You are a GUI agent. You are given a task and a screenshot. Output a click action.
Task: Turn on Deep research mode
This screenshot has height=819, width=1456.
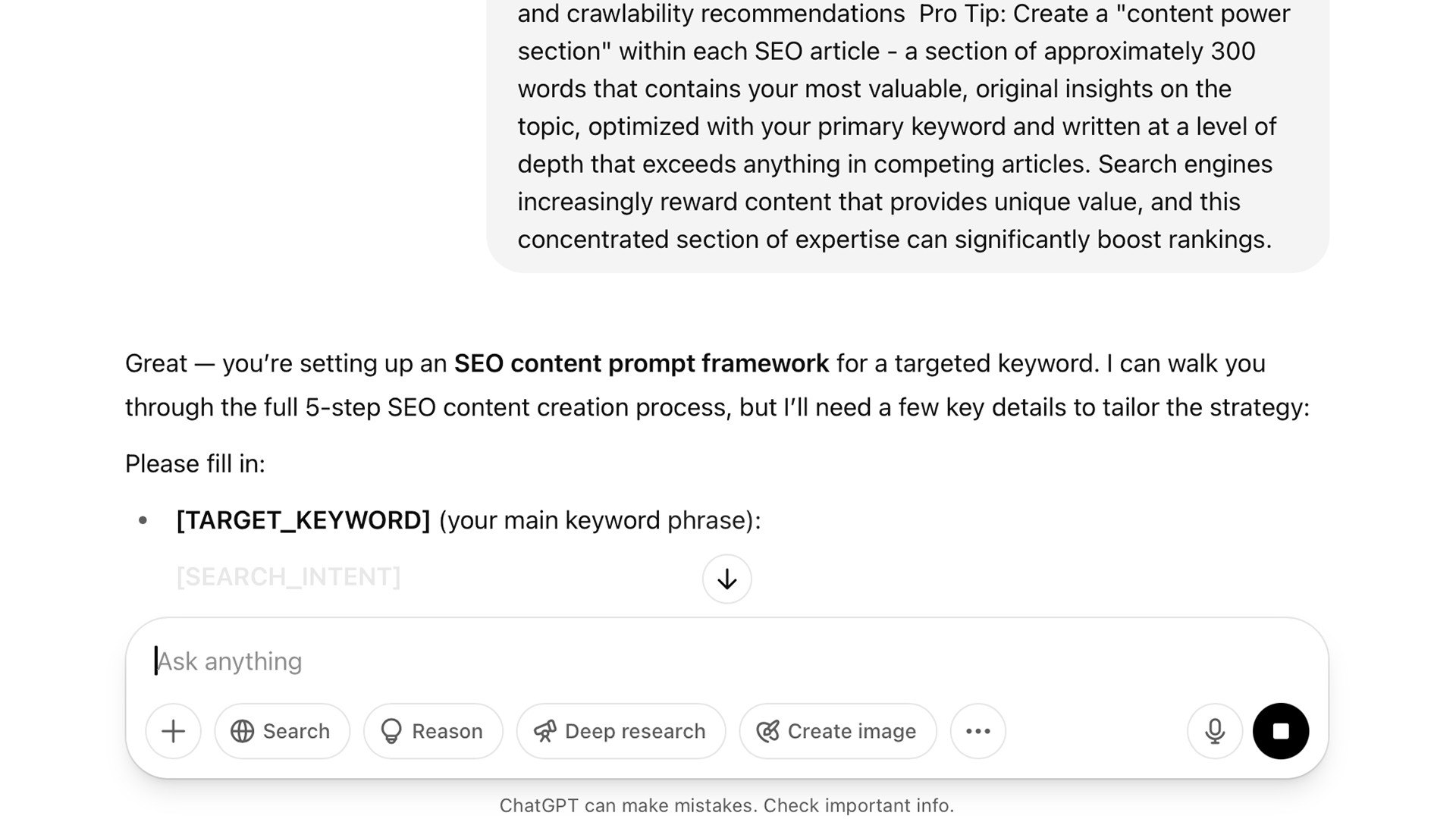pos(621,731)
